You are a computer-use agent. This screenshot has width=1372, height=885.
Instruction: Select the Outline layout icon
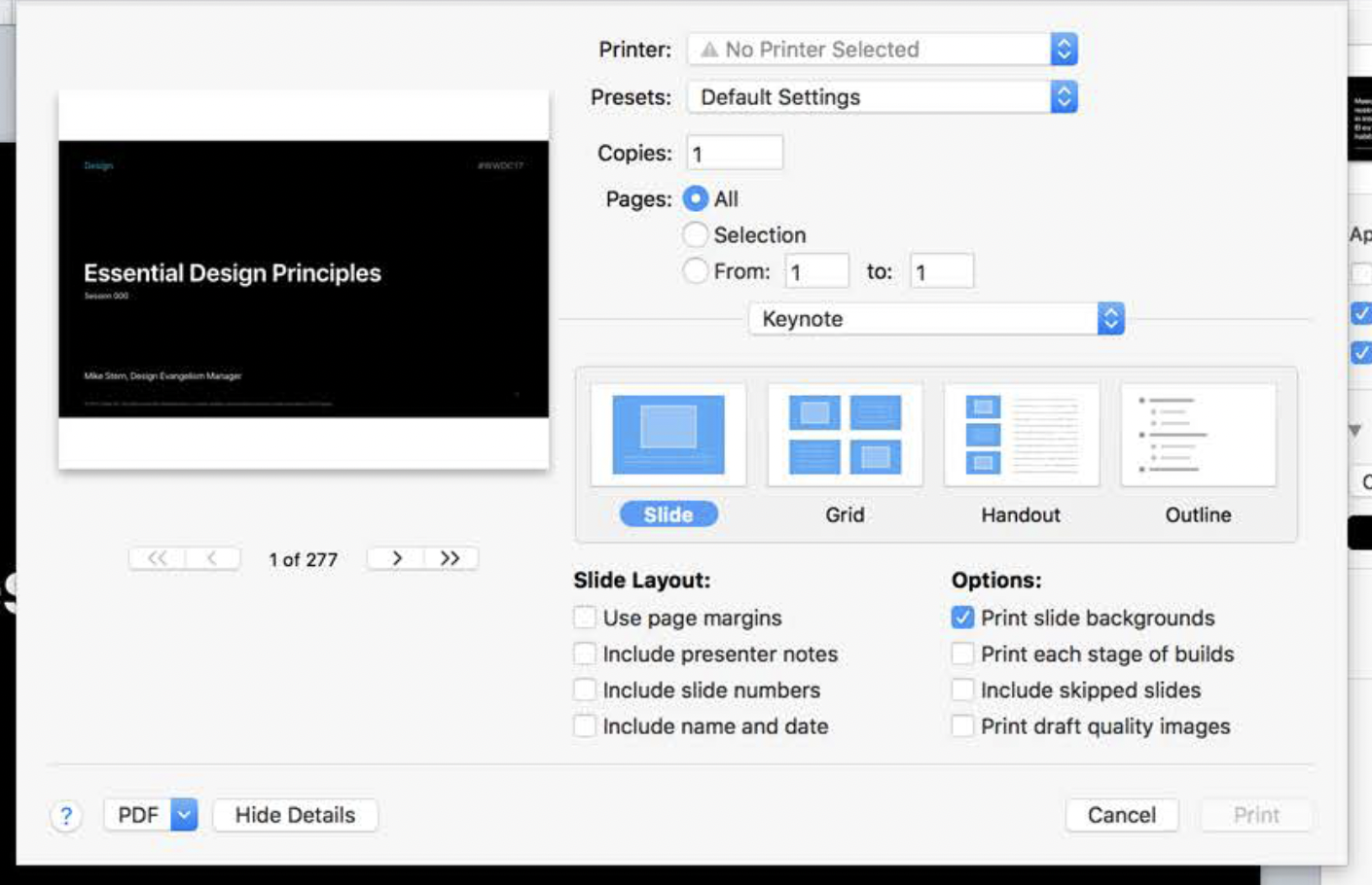pos(1199,435)
